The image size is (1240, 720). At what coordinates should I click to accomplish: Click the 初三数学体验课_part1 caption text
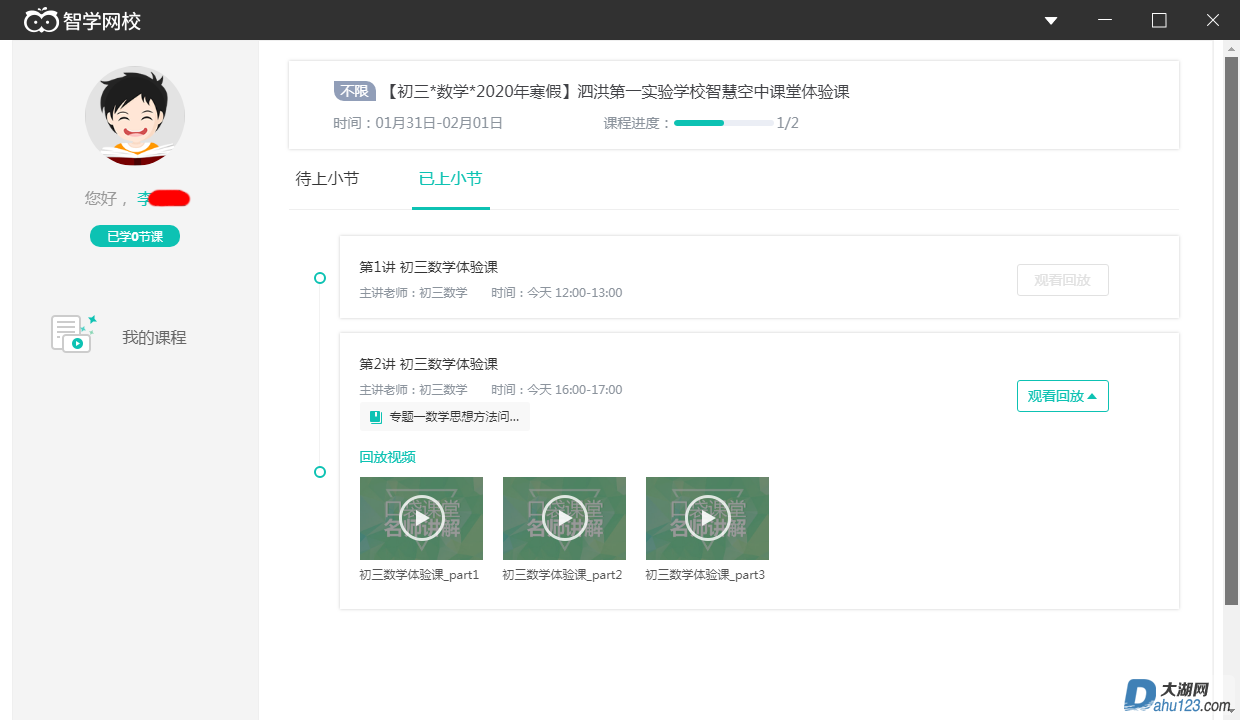(x=419, y=575)
